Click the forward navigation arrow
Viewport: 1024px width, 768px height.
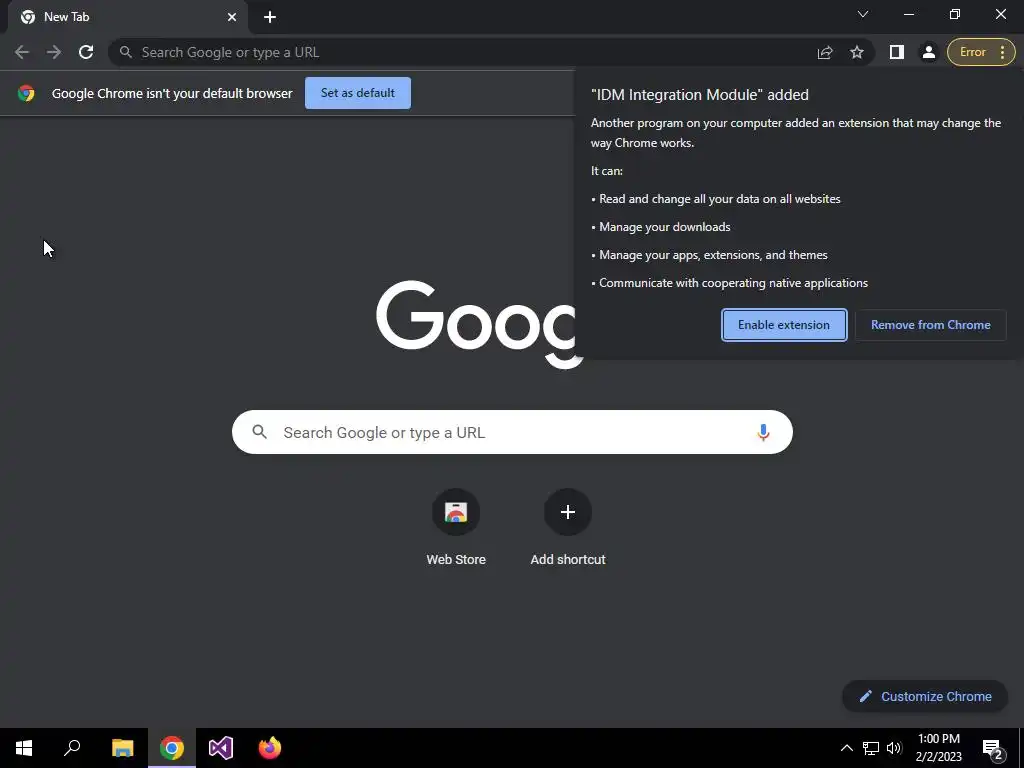[x=54, y=52]
